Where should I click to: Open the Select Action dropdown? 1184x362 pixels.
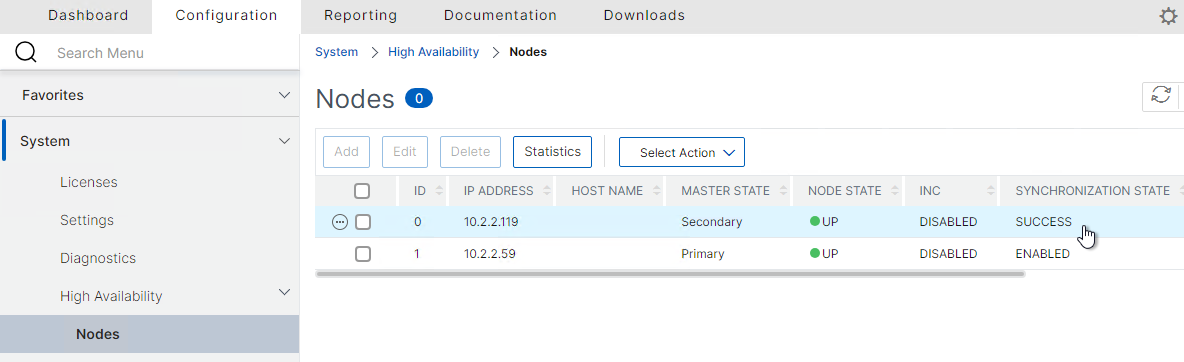(682, 152)
